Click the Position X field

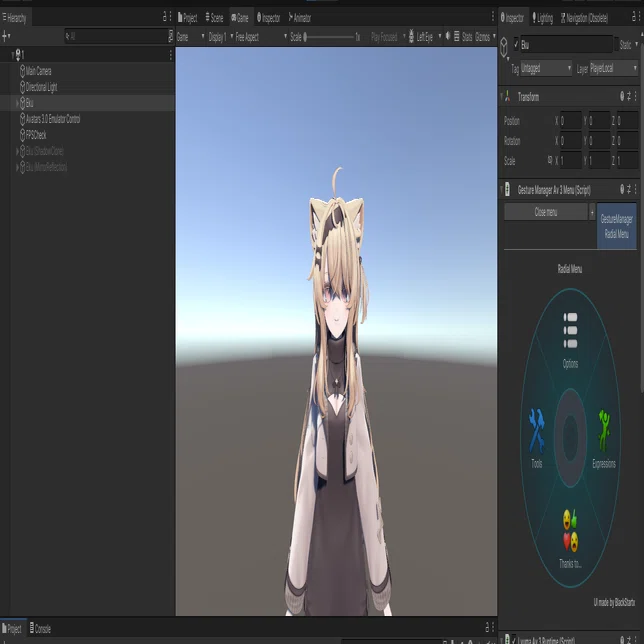571,120
